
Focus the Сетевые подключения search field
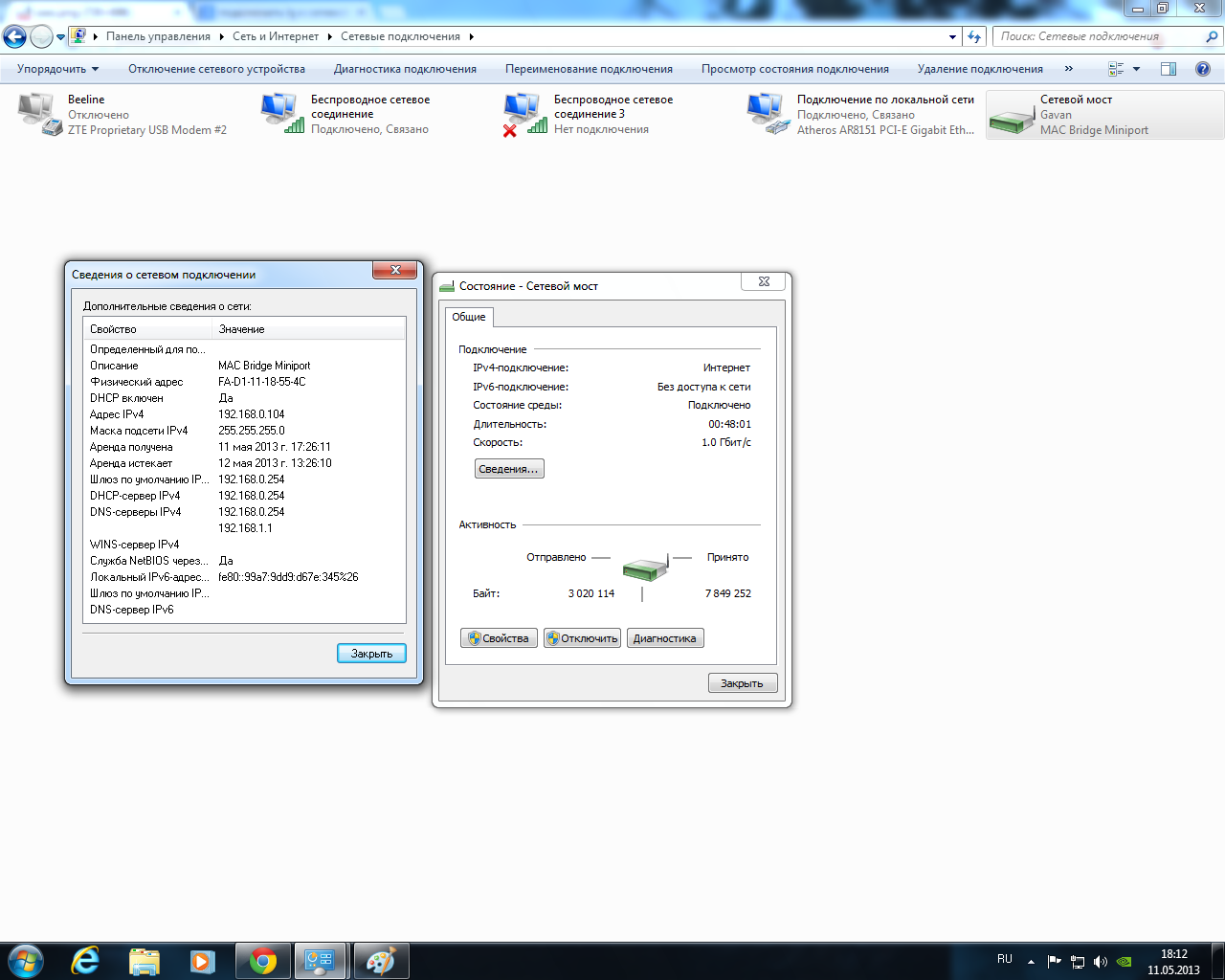1098,36
